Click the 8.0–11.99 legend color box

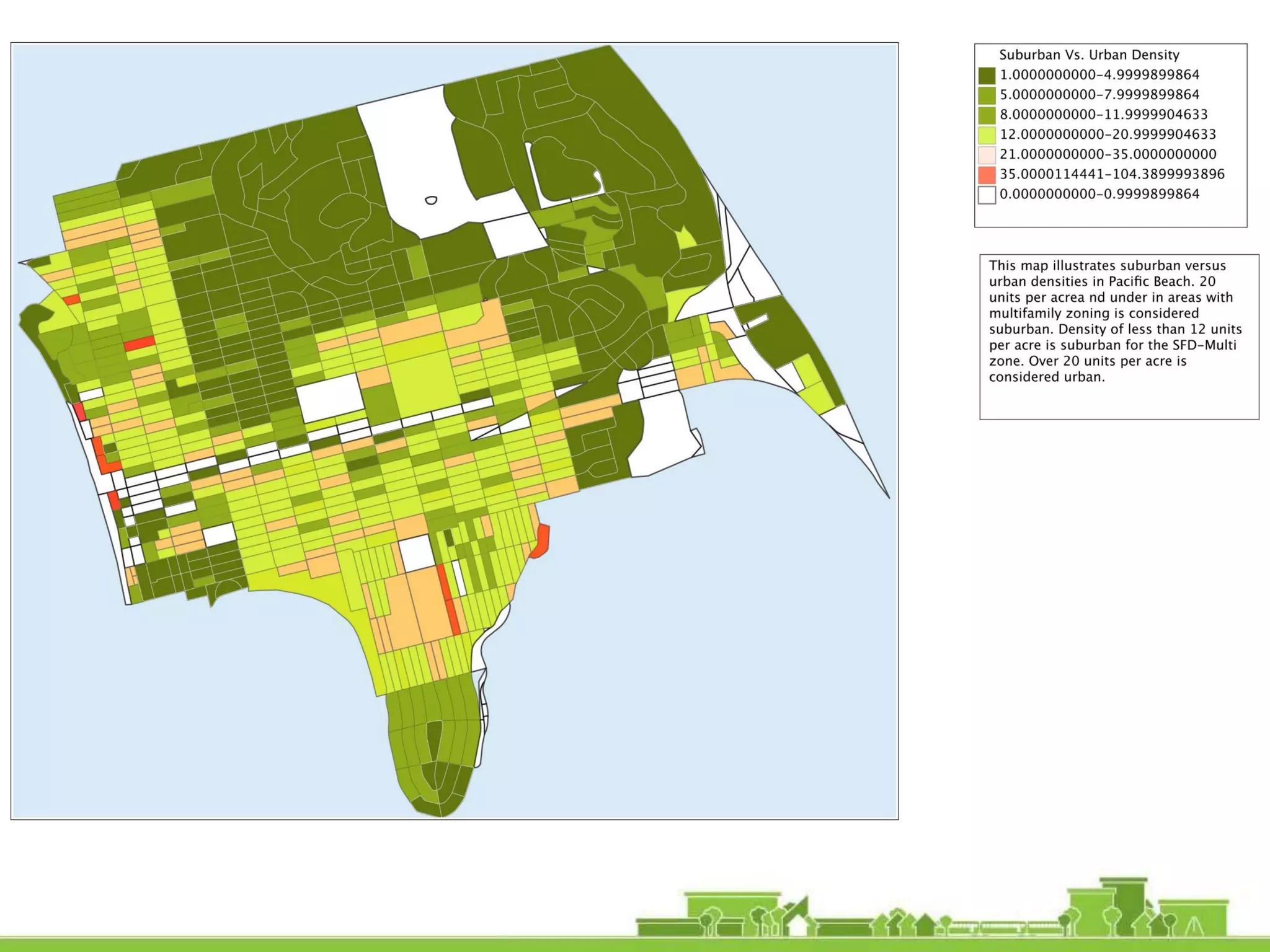click(987, 115)
